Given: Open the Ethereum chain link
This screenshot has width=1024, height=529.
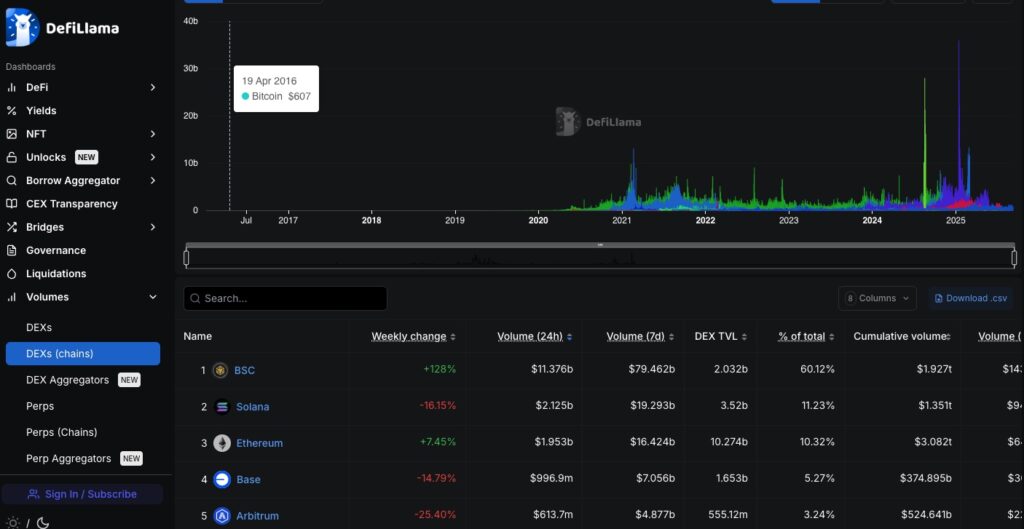Looking at the screenshot, I should 259,443.
